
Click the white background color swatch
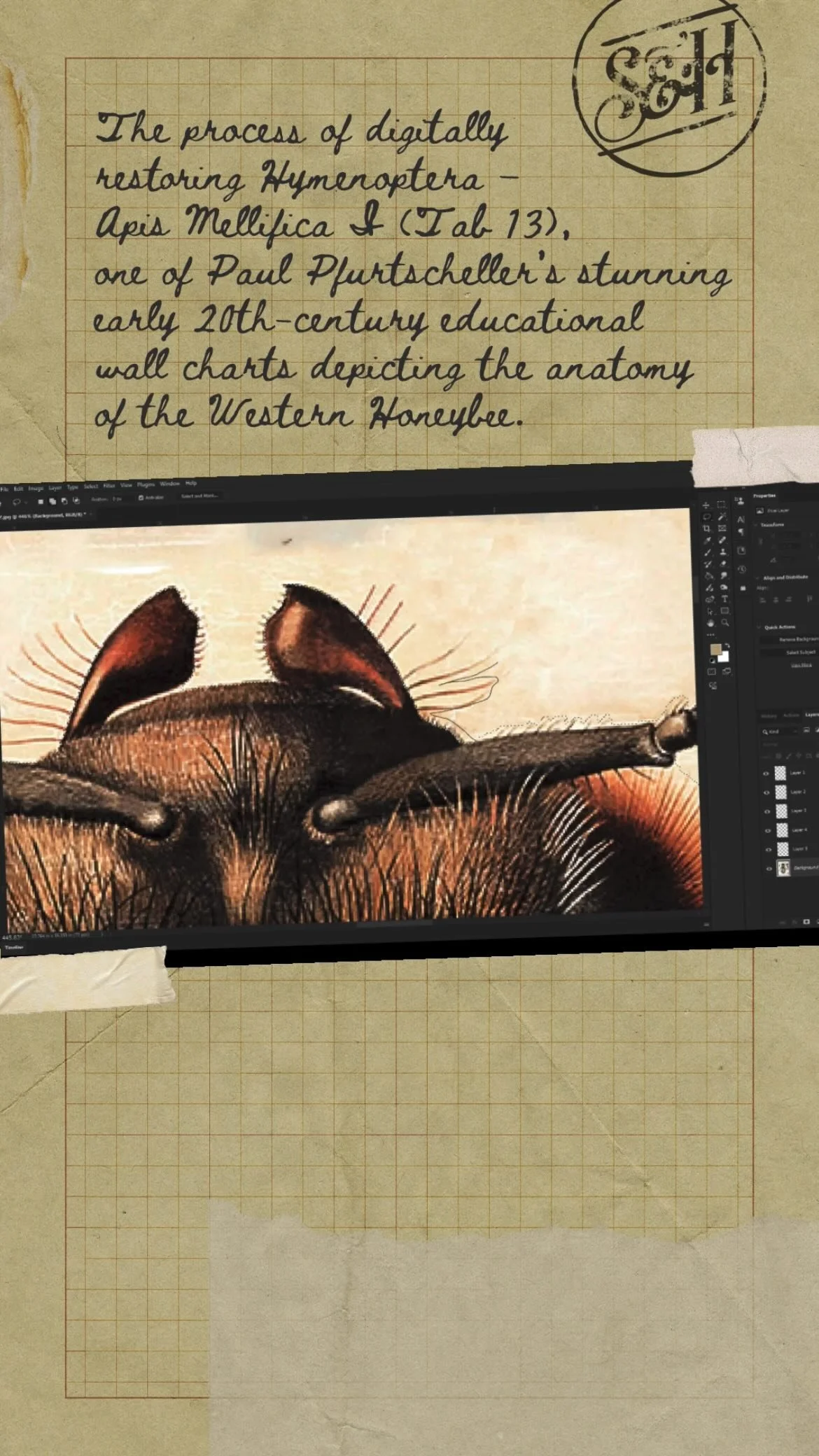pyautogui.click(x=724, y=657)
